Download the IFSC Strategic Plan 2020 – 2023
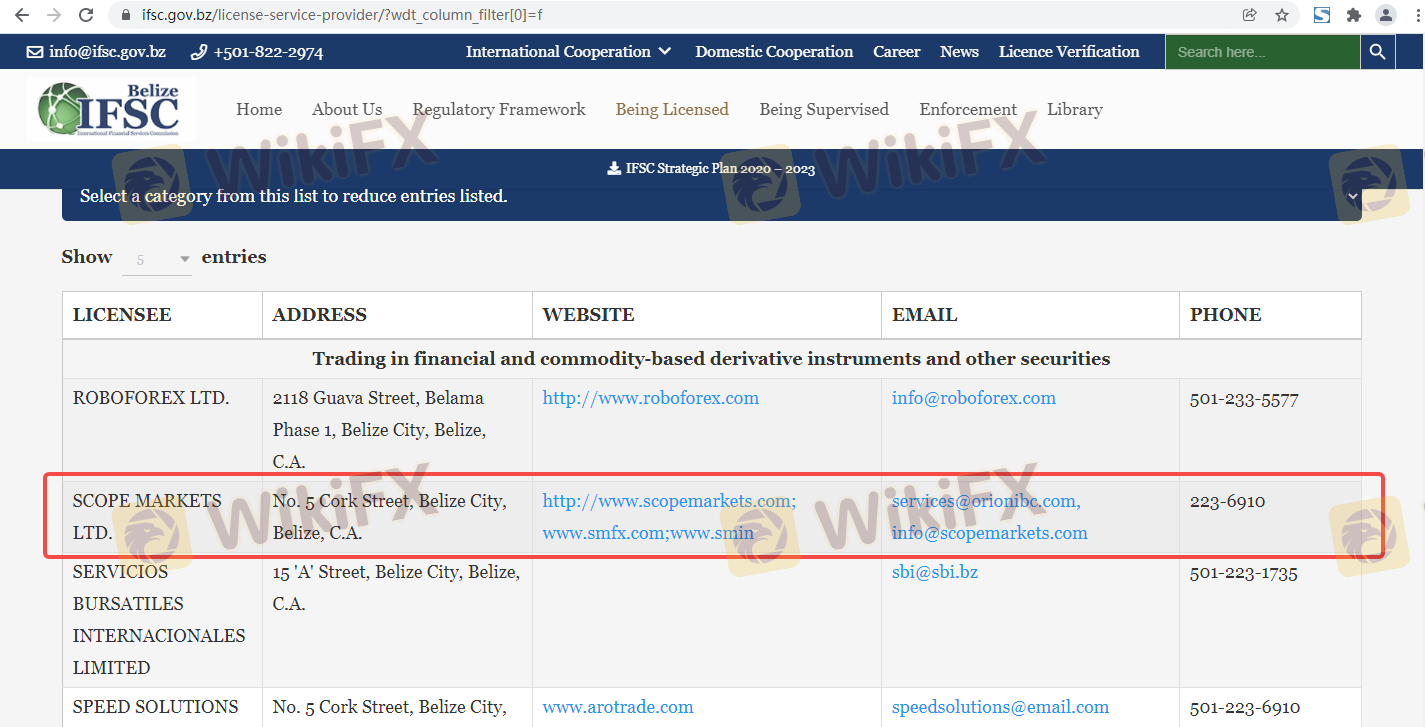This screenshot has height=727, width=1425. pyautogui.click(x=711, y=169)
